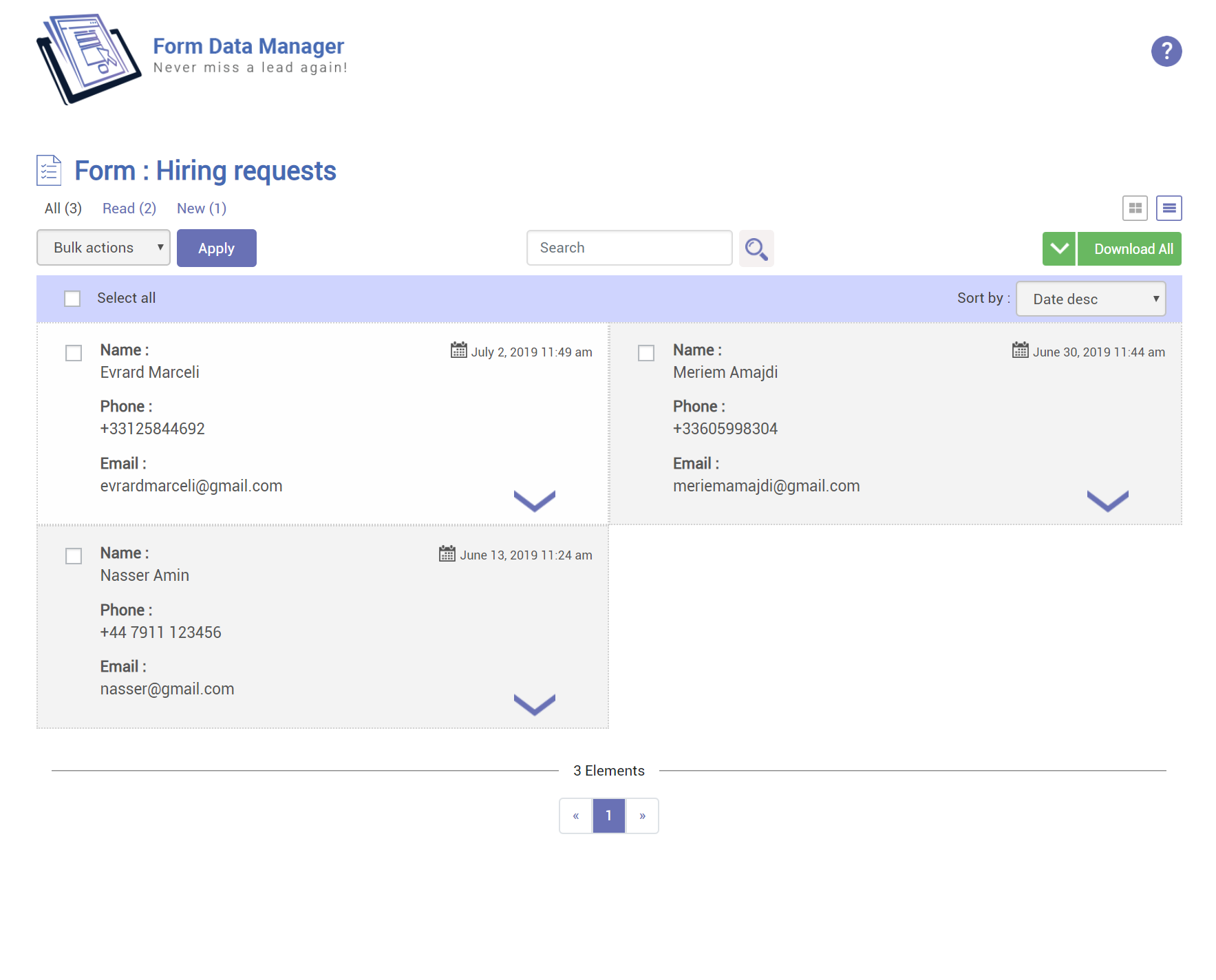Click the magnifying glass search icon

point(756,248)
